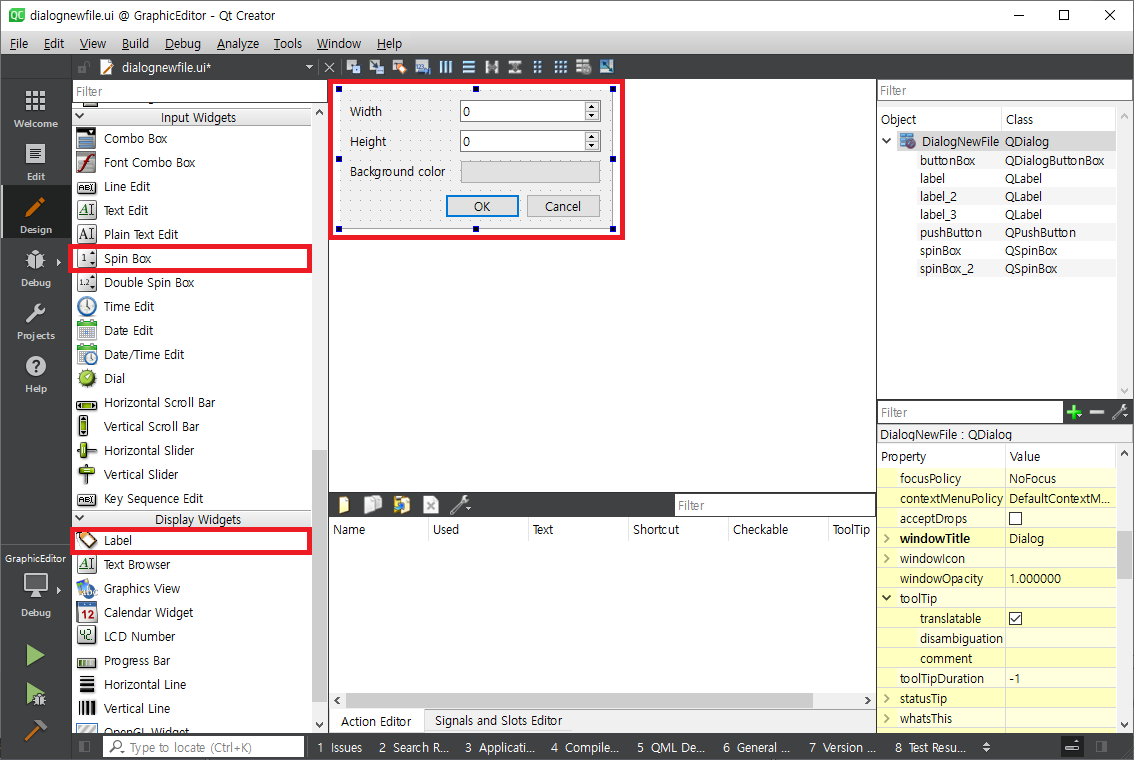Open the Tools menu
Viewport: 1134px width, 760px height.
pyautogui.click(x=287, y=43)
